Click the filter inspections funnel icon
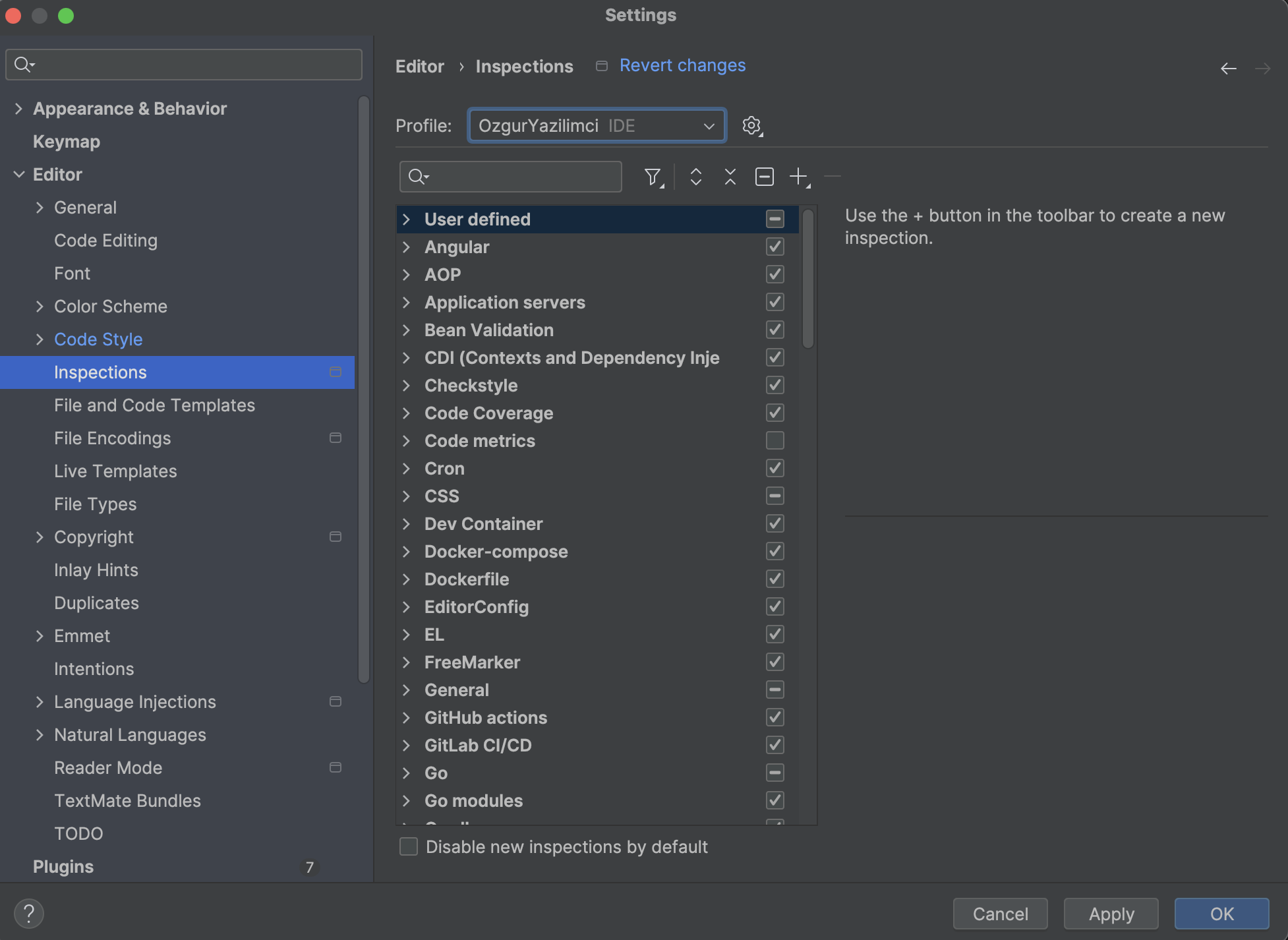Viewport: 1288px width, 940px height. [x=653, y=177]
